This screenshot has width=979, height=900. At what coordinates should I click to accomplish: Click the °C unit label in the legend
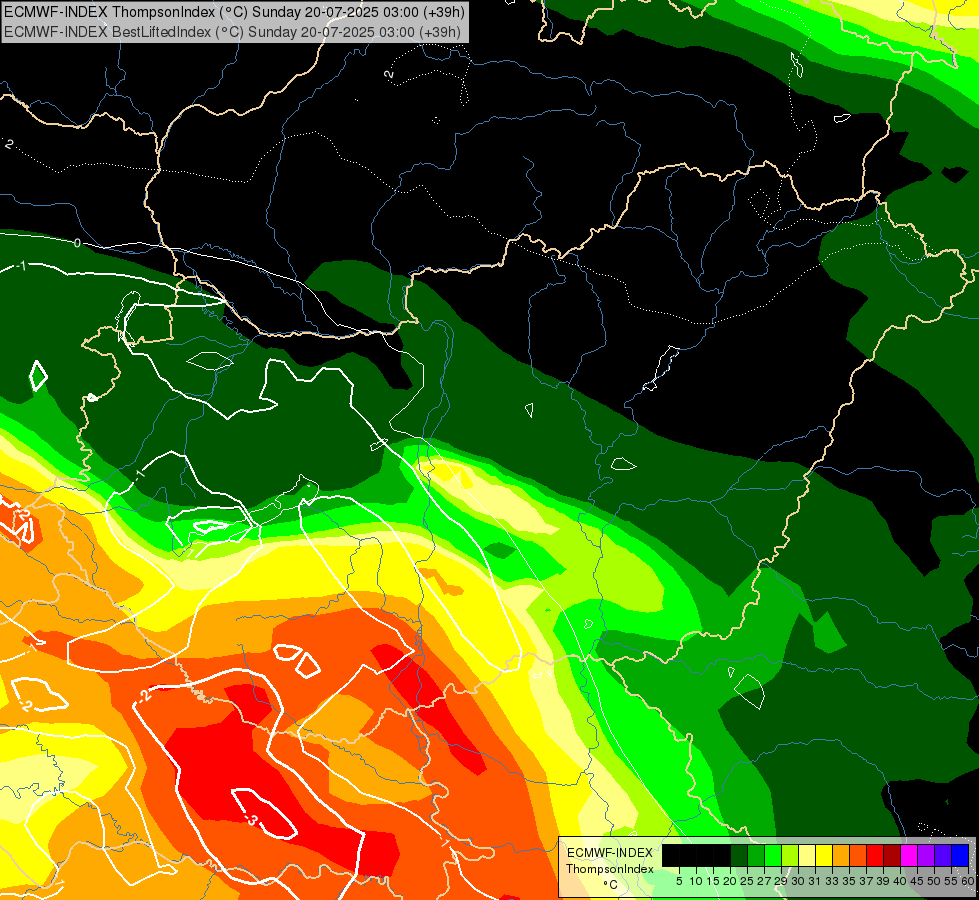611,885
